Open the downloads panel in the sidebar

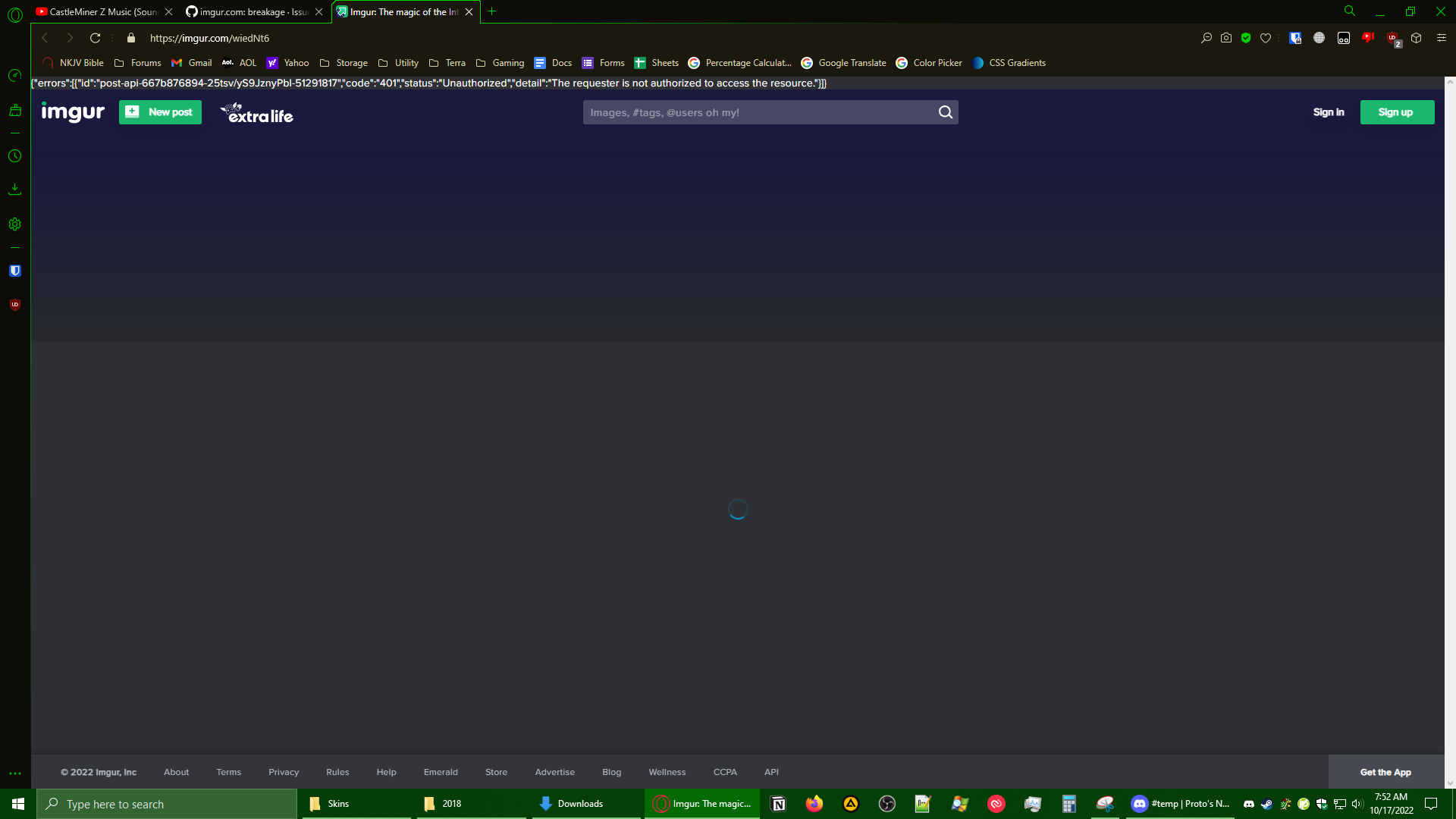(14, 189)
